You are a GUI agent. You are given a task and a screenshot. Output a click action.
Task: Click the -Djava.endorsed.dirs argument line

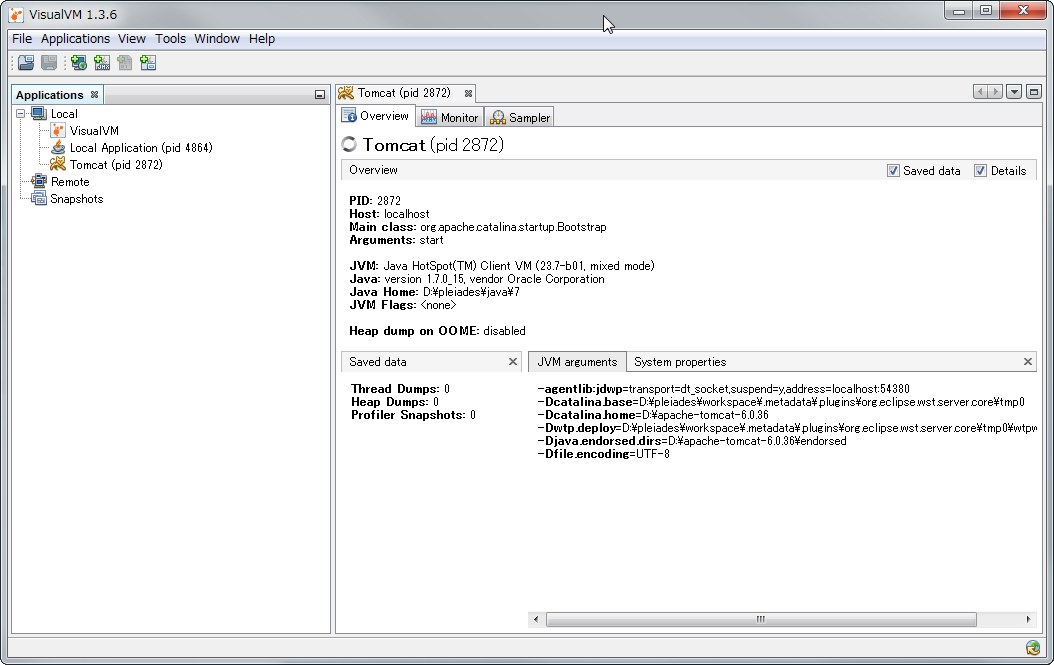pos(692,441)
